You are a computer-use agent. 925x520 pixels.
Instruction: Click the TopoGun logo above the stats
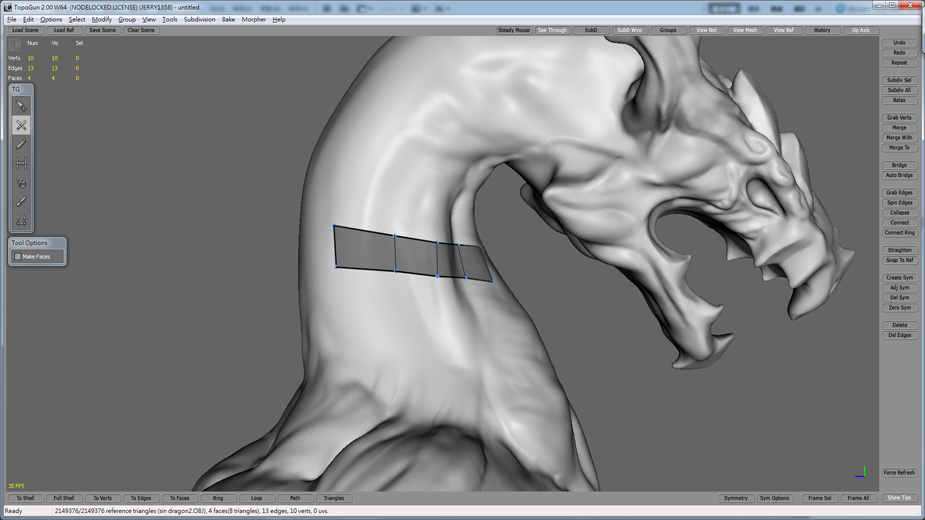(x=15, y=44)
